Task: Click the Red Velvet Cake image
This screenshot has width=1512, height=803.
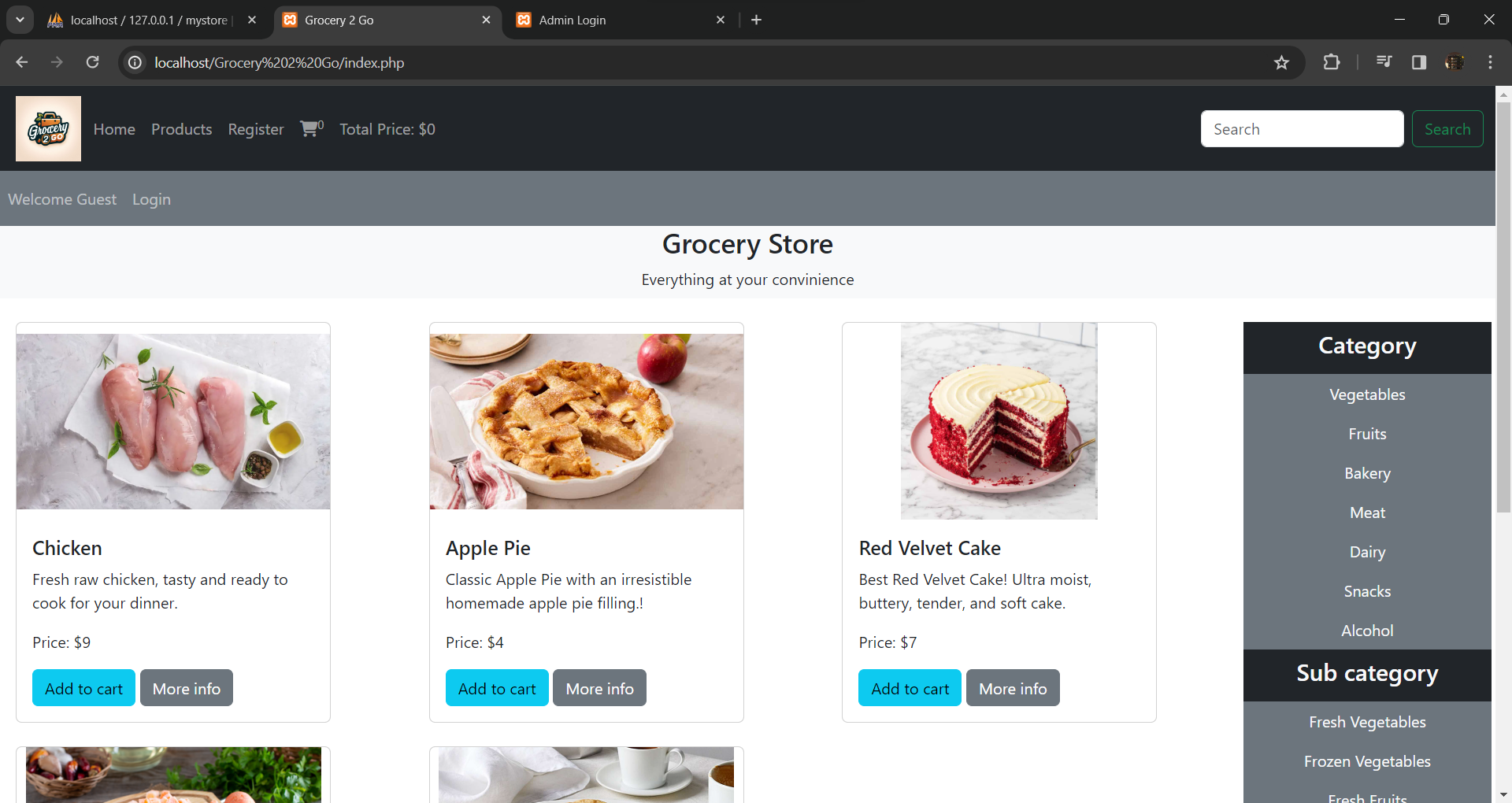Action: coord(999,421)
